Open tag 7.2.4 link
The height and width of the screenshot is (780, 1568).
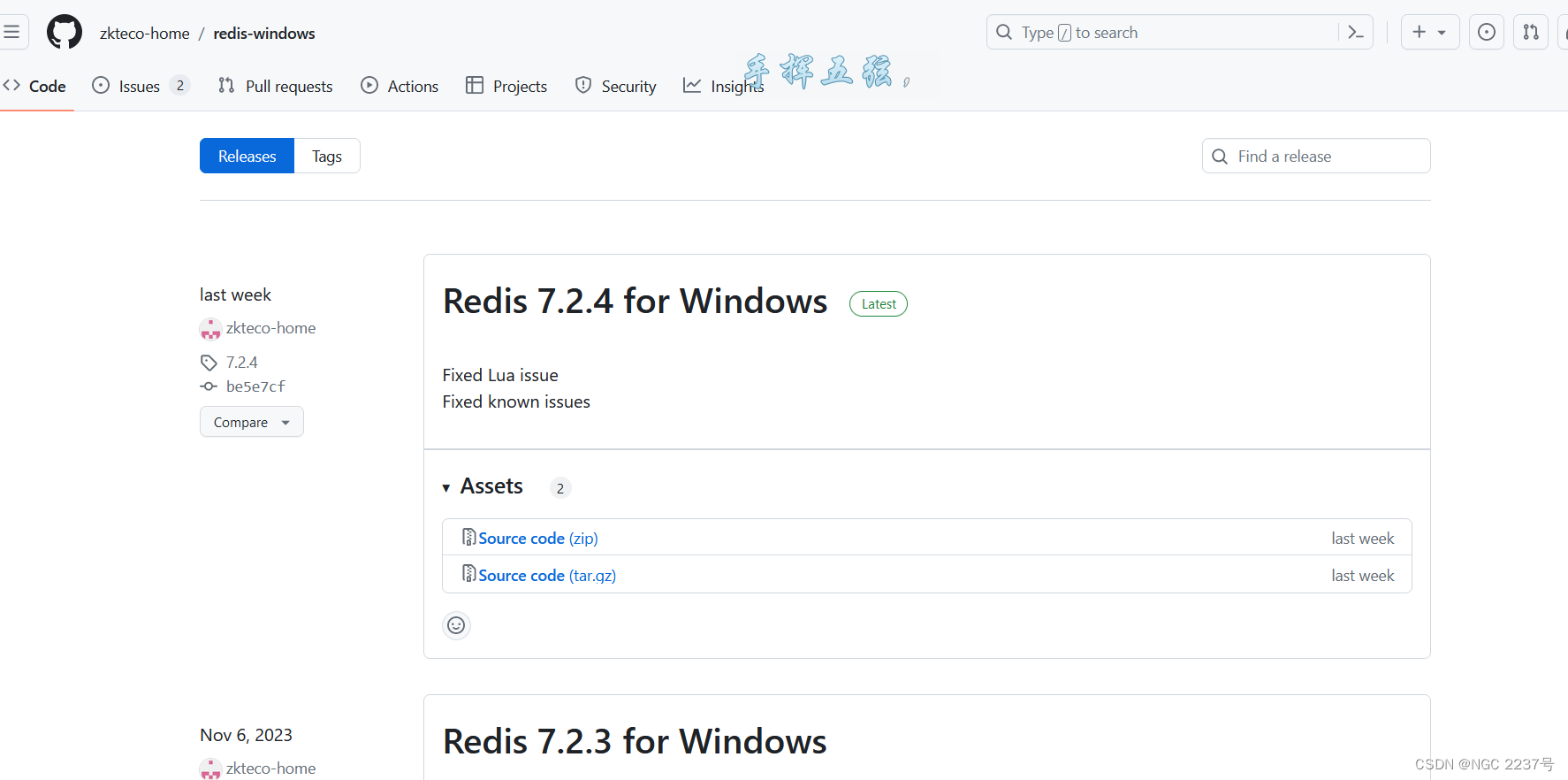click(241, 363)
